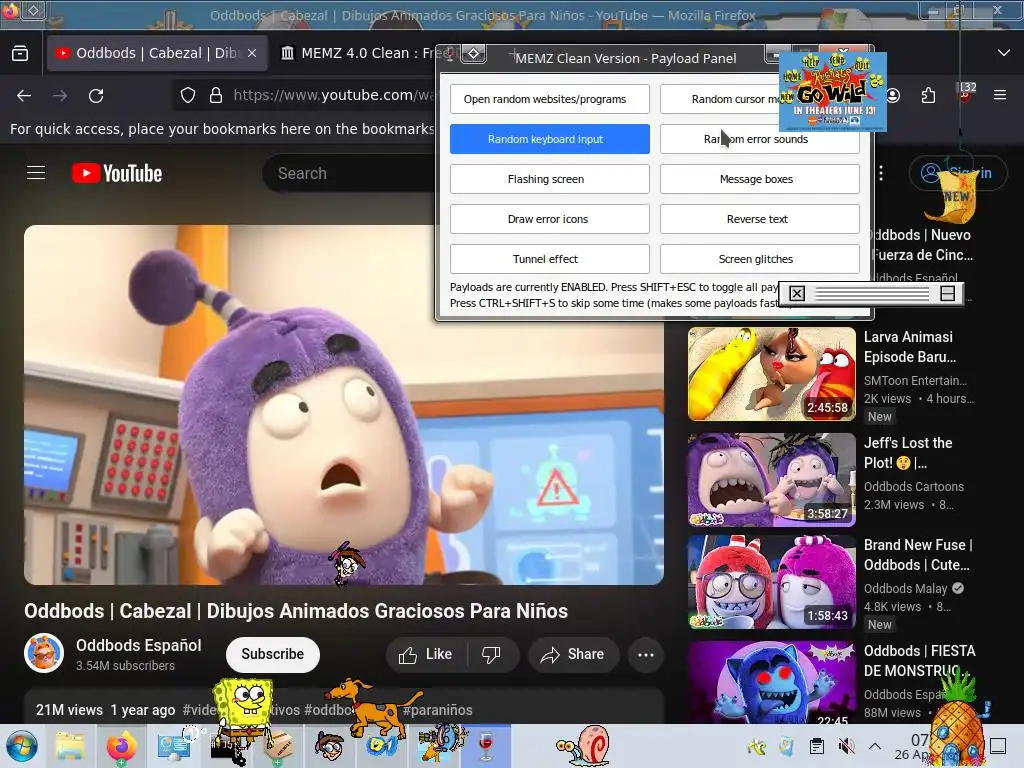1024x768 pixels.
Task: Close the small floating window with the X
Action: 797,294
